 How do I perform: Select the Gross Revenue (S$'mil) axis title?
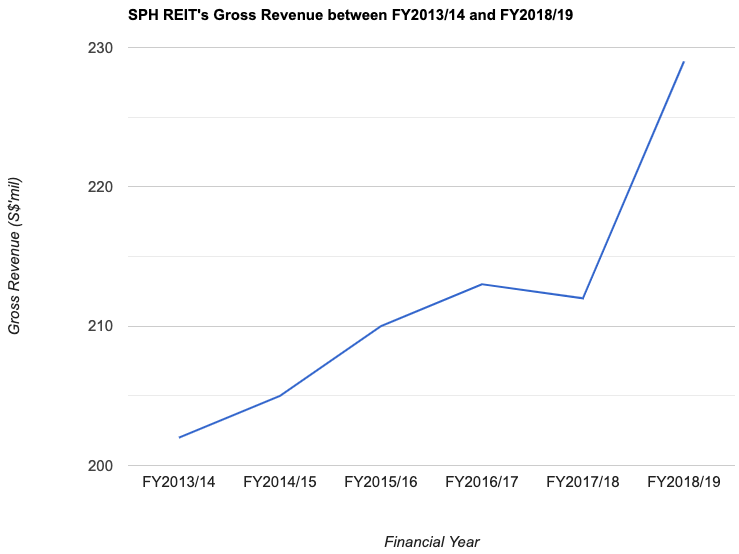14,256
